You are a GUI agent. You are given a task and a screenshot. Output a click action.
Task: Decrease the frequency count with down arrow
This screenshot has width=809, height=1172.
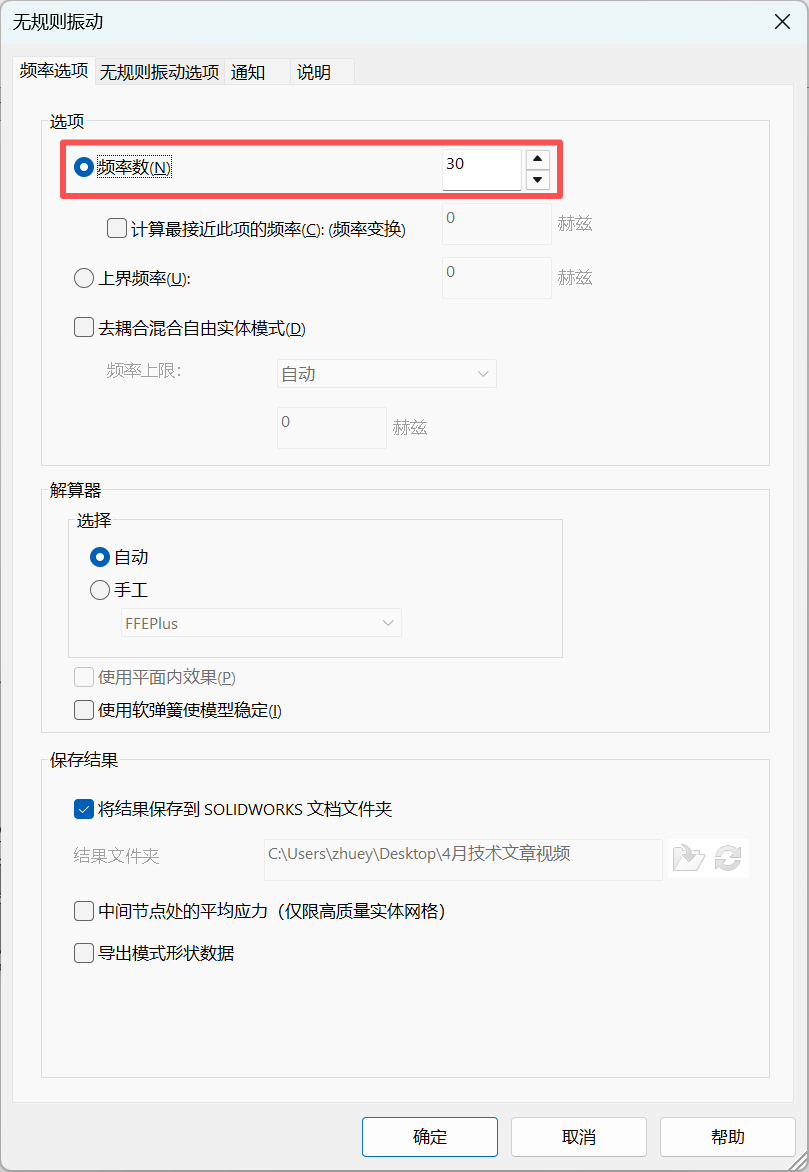(x=538, y=180)
